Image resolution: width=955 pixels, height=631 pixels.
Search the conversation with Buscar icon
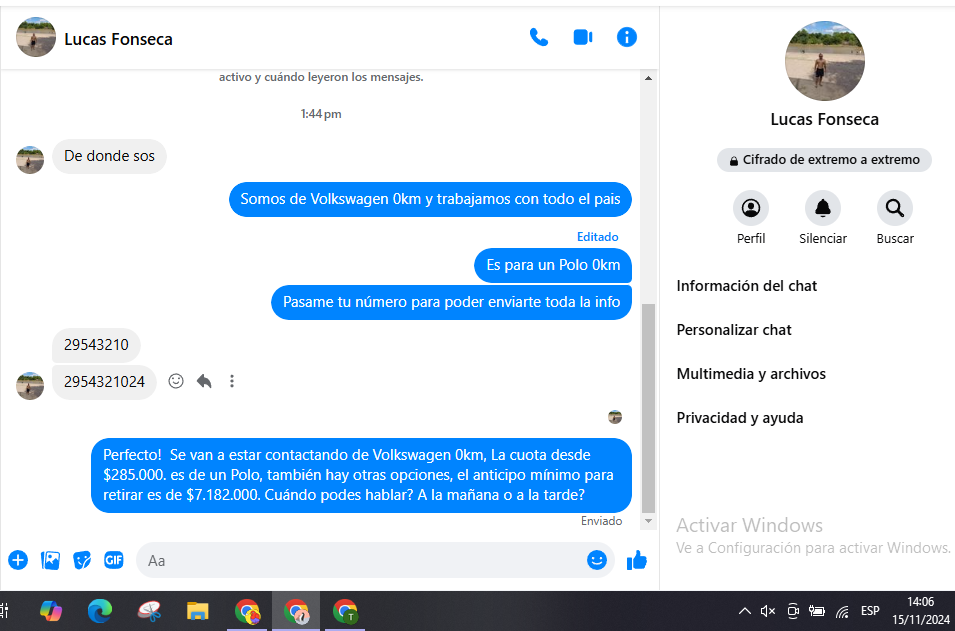click(895, 208)
